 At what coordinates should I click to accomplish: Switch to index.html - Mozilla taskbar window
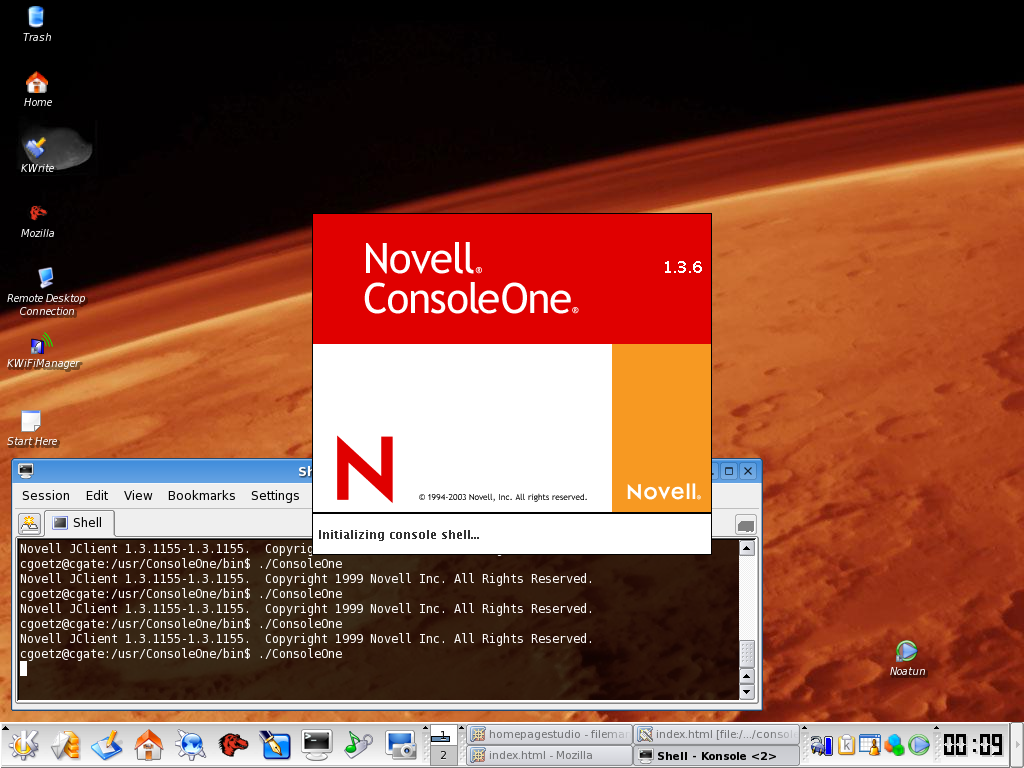click(549, 756)
